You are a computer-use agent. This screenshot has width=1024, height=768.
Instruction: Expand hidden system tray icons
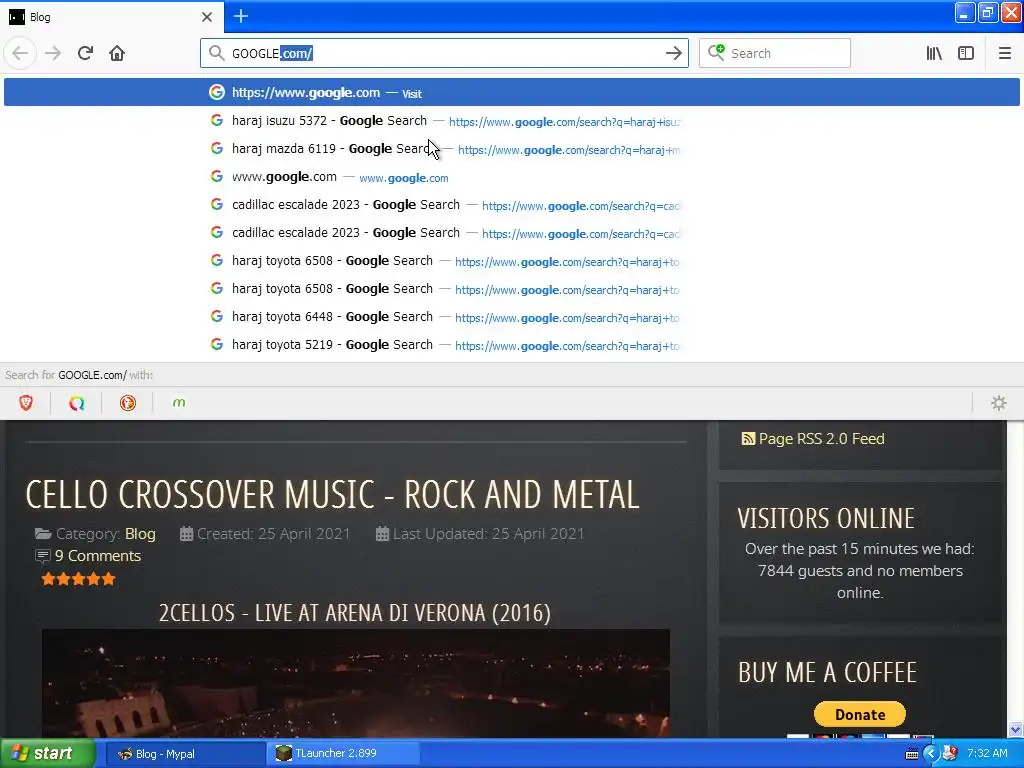[931, 754]
